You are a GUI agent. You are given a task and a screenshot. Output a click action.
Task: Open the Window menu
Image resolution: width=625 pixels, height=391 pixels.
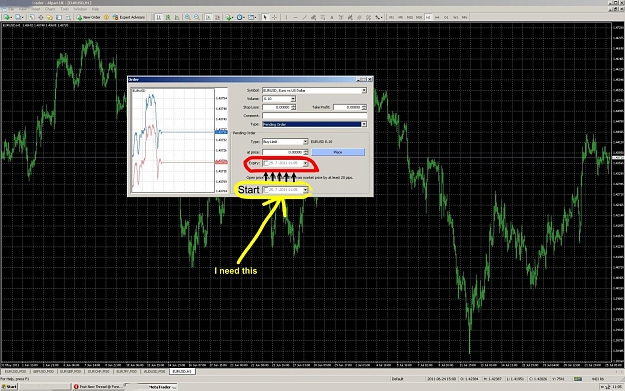click(80, 9)
